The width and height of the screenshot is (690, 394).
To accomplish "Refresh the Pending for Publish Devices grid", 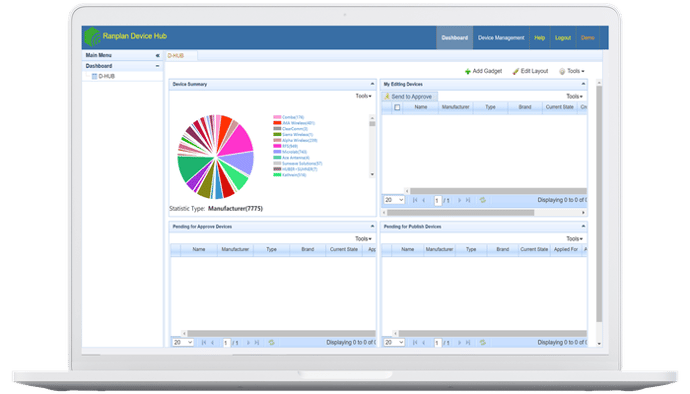I will [x=483, y=342].
